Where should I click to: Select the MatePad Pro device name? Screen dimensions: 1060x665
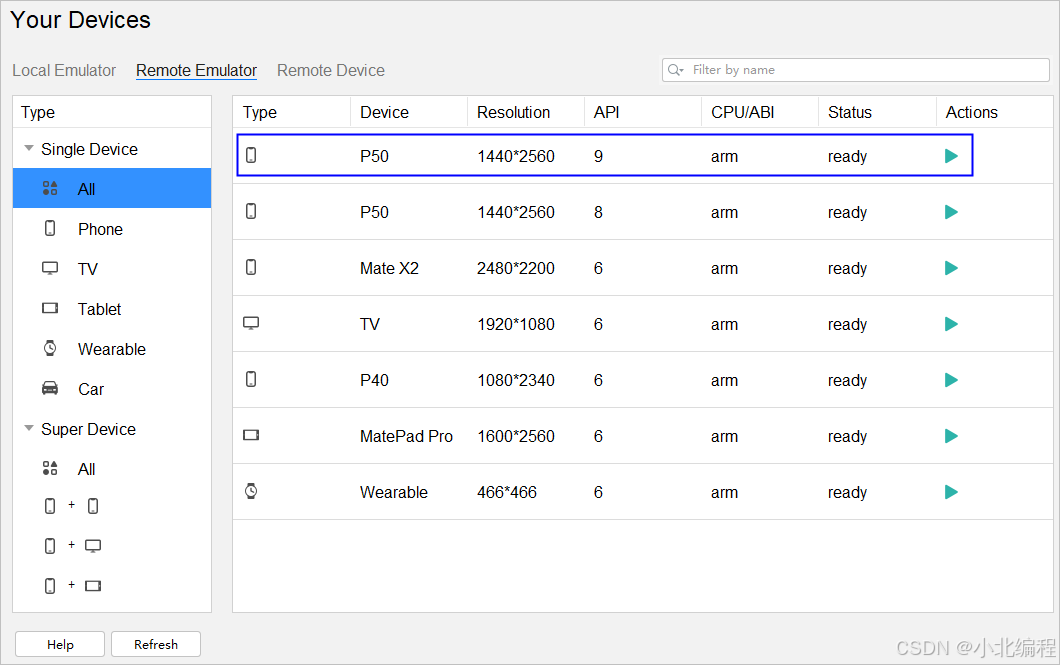click(x=406, y=437)
